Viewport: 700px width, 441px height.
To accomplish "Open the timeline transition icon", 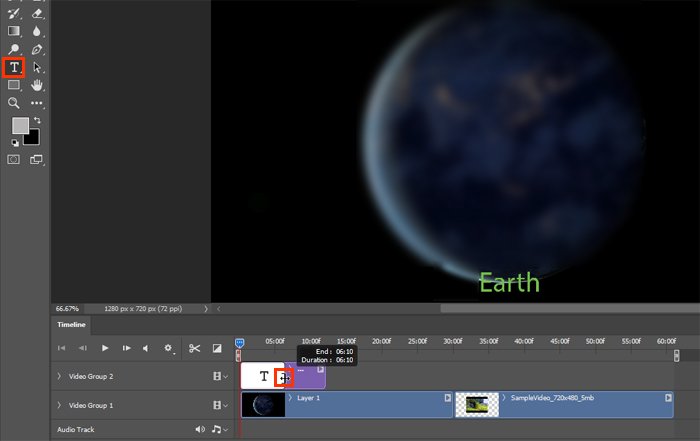I will coord(217,348).
